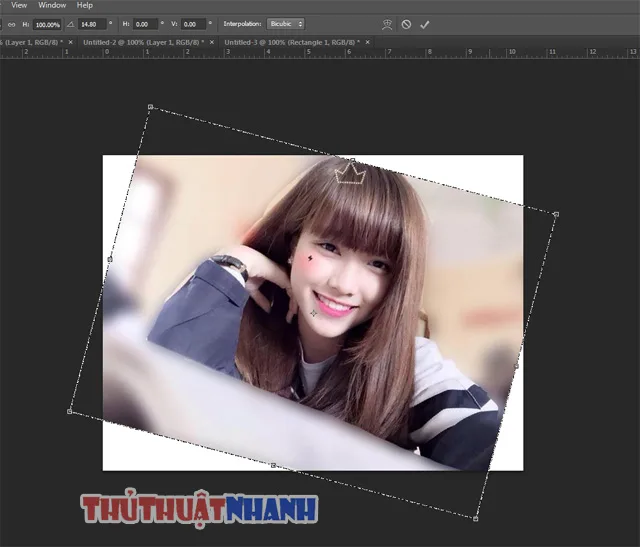Click the bottom-right transform corner handle
The height and width of the screenshot is (547, 640).
point(476,518)
